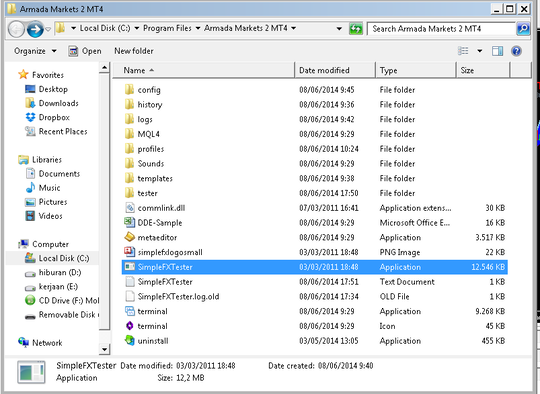This screenshot has width=540, height=394.
Task: Click the Back navigation arrow button
Action: click(16, 29)
